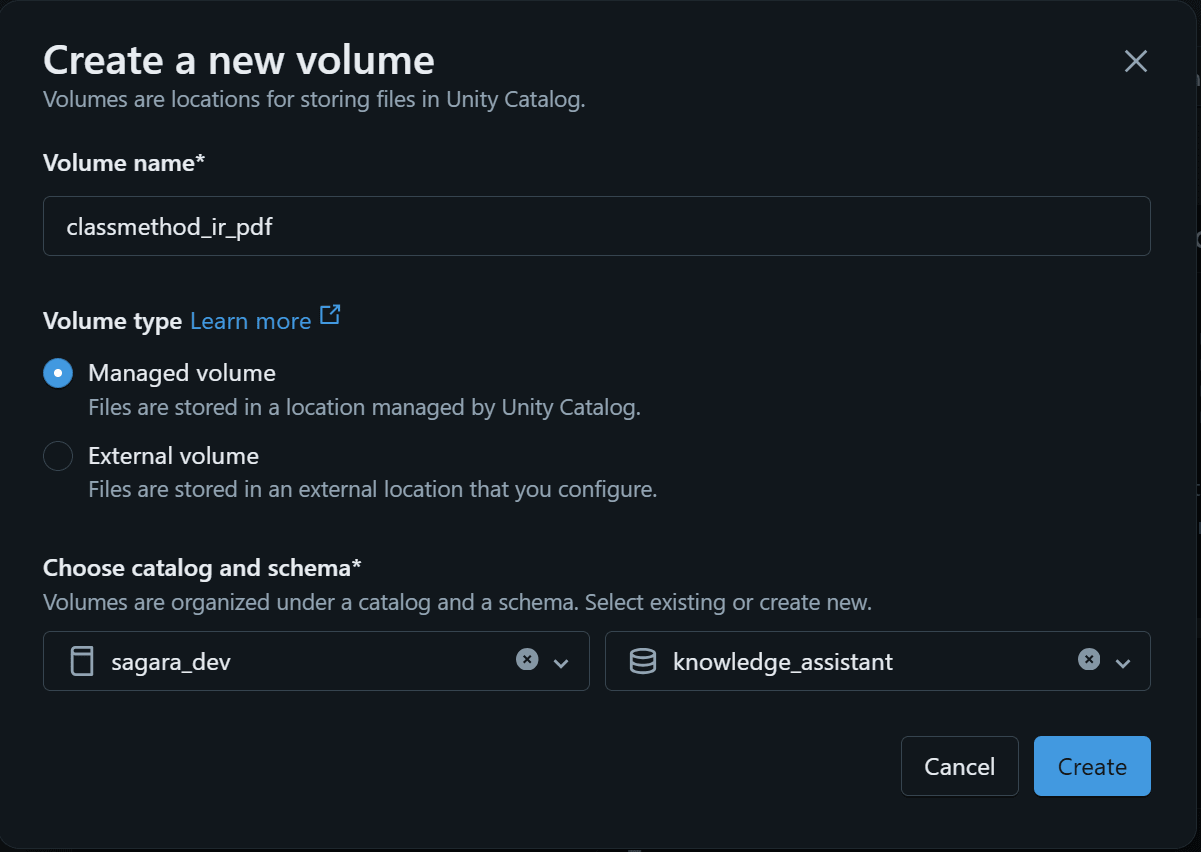Open the Learn more link

pos(250,321)
